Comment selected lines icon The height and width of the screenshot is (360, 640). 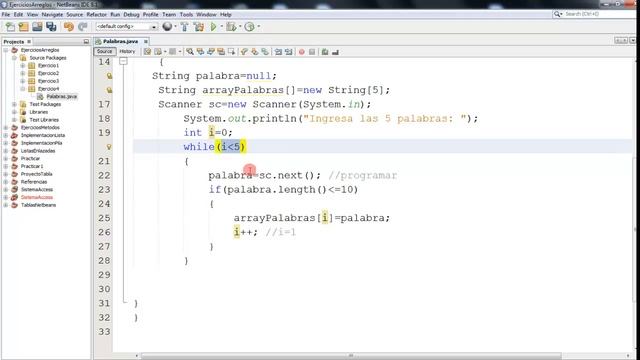[325, 52]
